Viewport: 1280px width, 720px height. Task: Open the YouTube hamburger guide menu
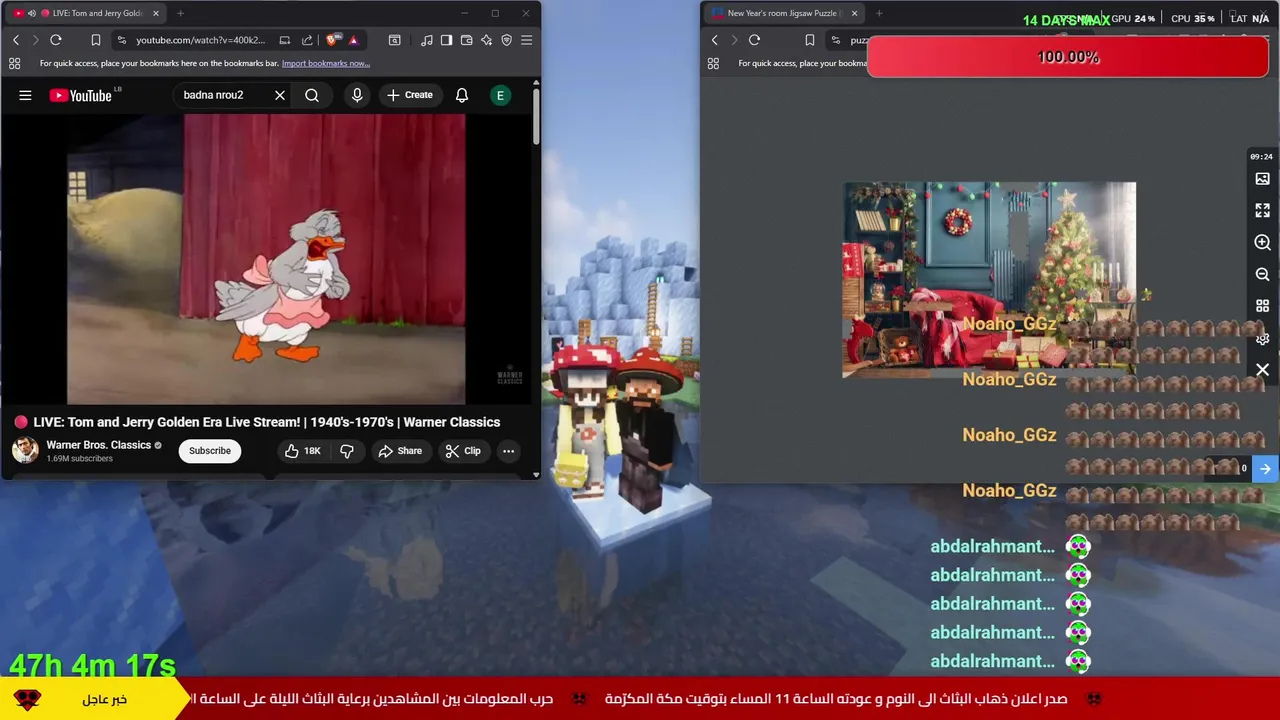click(25, 95)
